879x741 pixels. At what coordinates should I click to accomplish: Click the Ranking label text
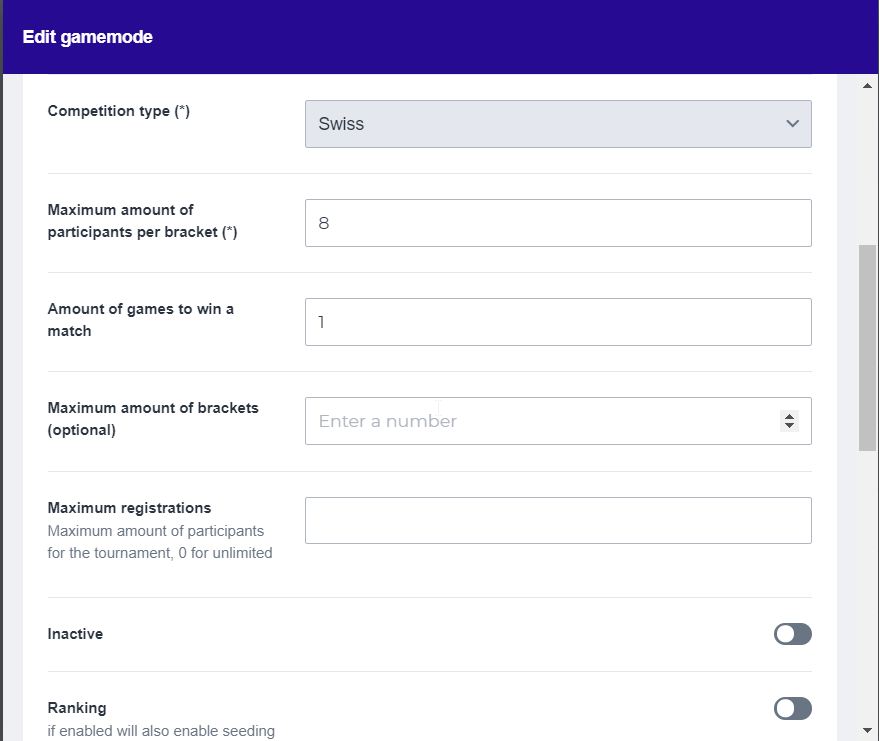(77, 708)
